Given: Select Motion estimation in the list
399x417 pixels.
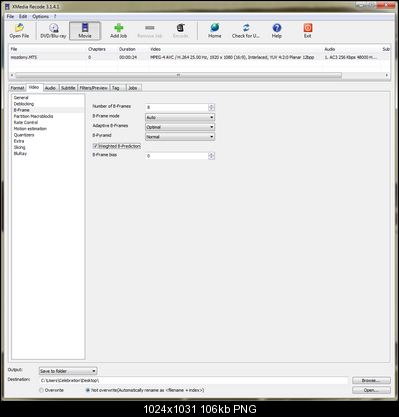Looking at the screenshot, I should coord(30,129).
